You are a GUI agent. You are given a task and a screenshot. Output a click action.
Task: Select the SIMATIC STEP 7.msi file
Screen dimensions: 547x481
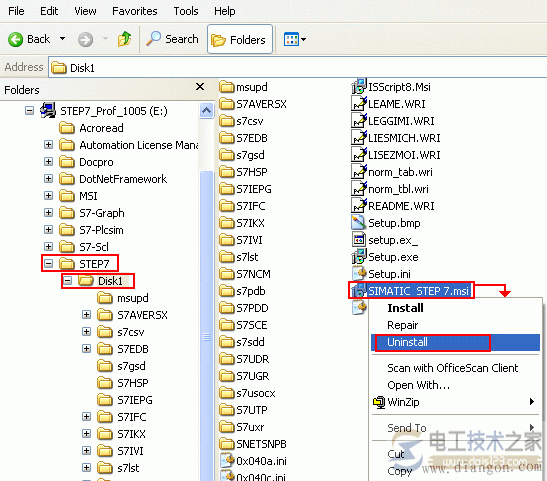(x=412, y=291)
